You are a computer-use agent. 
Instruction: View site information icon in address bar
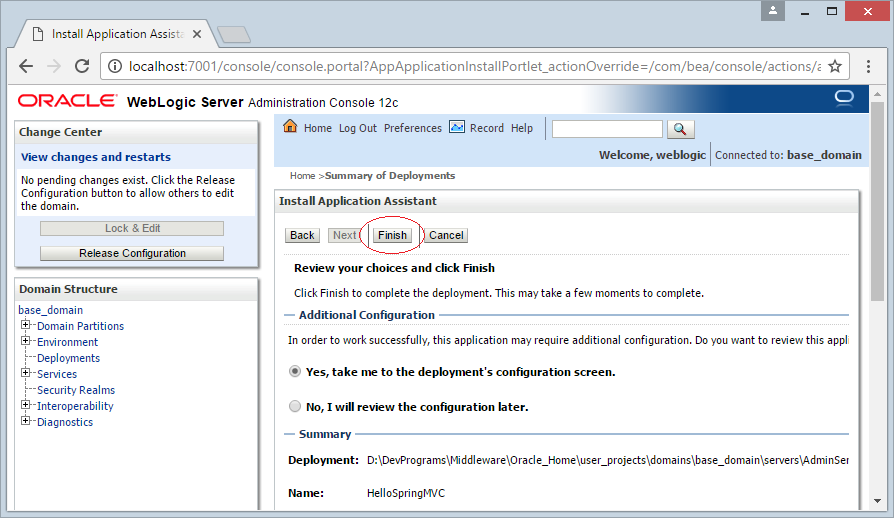(115, 67)
